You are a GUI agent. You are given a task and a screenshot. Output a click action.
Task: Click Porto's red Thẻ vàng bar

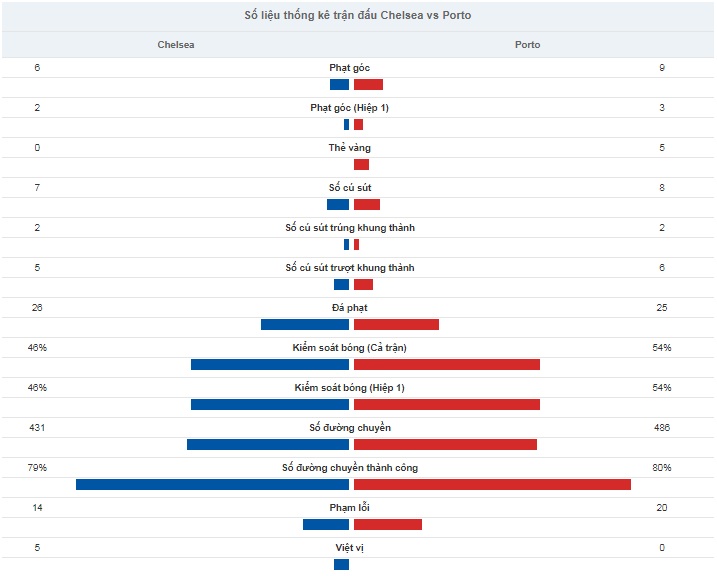361,165
